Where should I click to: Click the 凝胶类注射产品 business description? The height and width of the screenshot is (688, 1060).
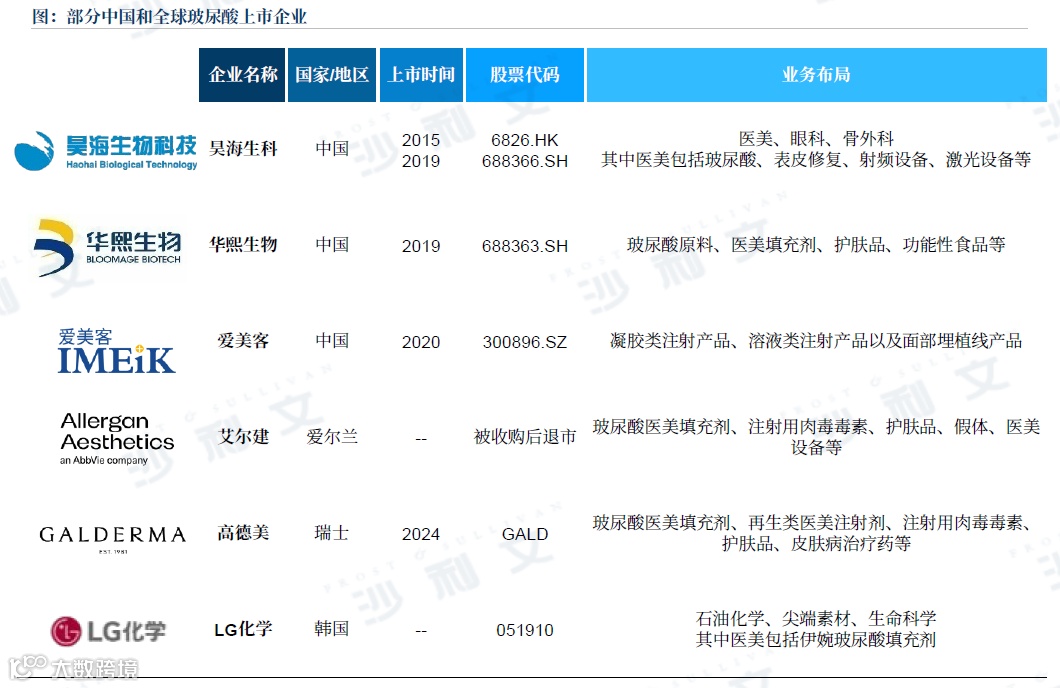point(817,341)
